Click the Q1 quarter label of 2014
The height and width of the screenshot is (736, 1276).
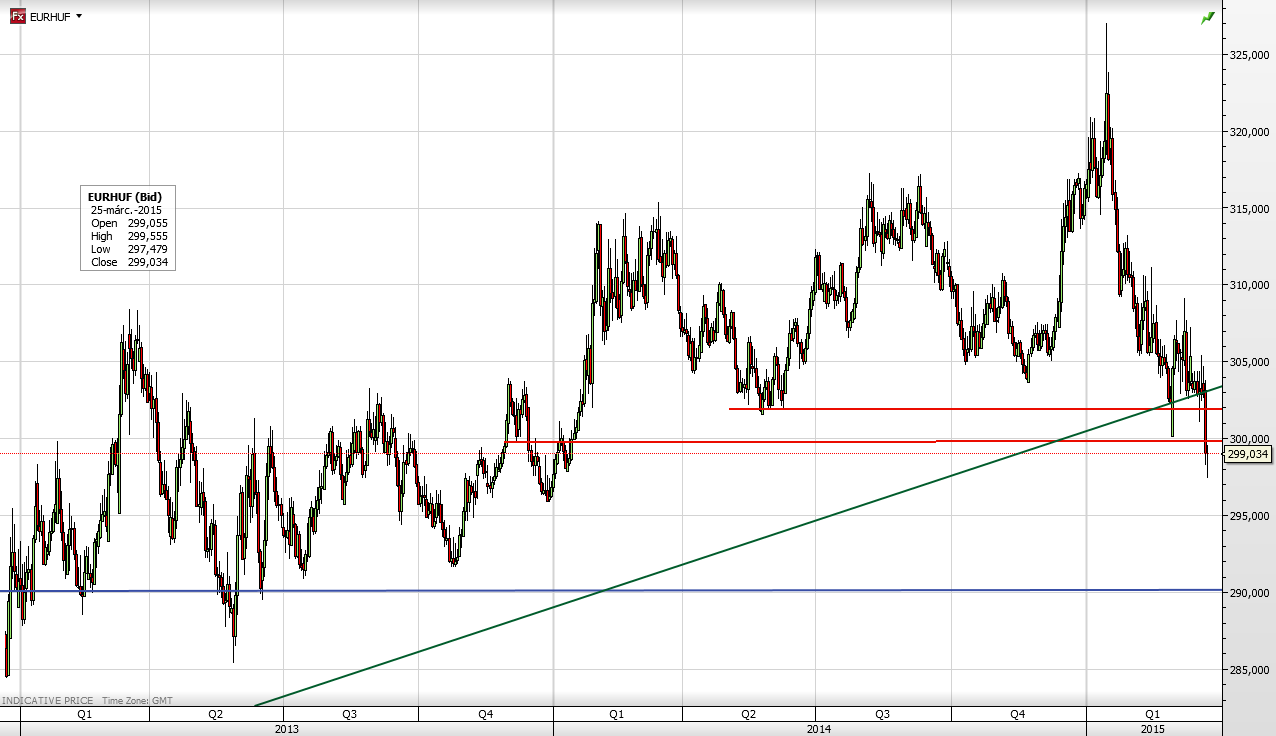coord(617,715)
